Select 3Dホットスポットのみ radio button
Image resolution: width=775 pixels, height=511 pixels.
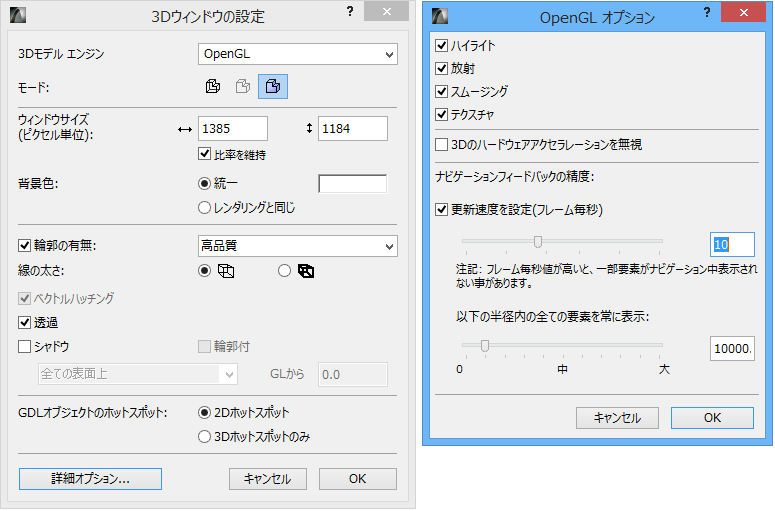(204, 437)
